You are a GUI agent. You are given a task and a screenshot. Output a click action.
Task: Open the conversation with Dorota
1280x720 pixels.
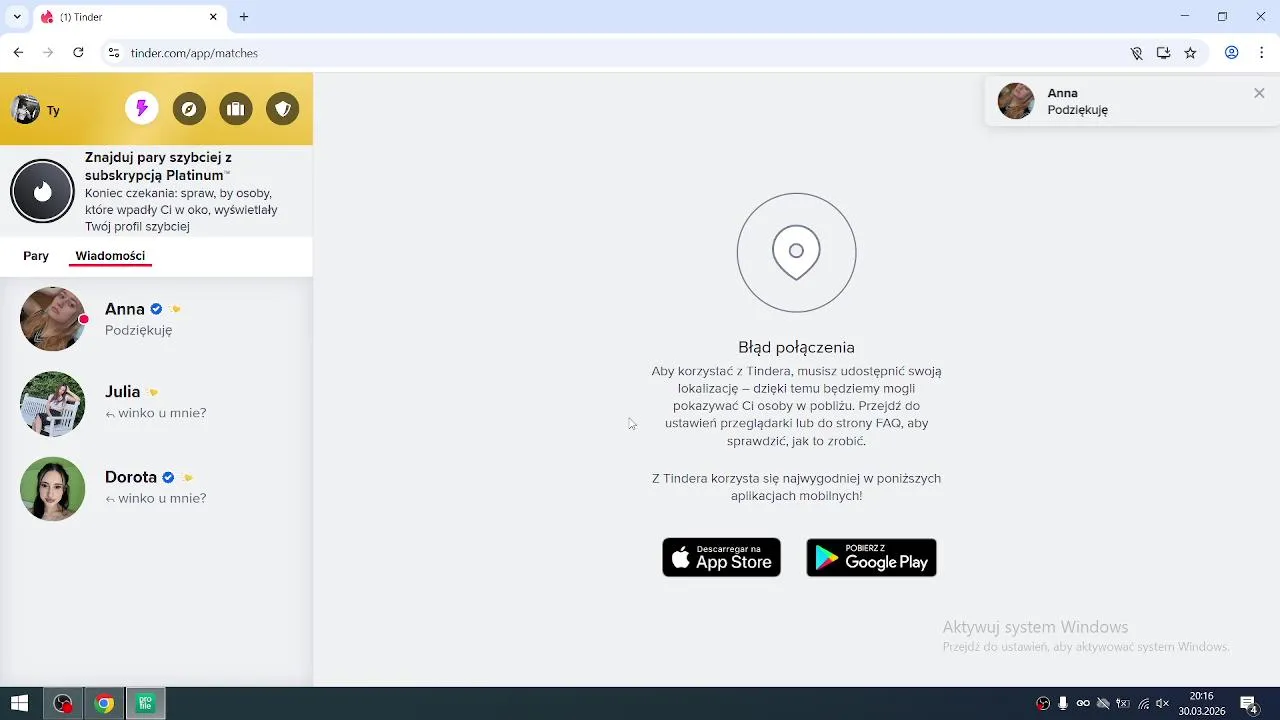coord(156,489)
